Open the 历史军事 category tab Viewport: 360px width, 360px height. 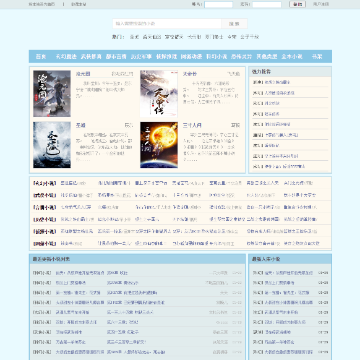[x=141, y=57]
